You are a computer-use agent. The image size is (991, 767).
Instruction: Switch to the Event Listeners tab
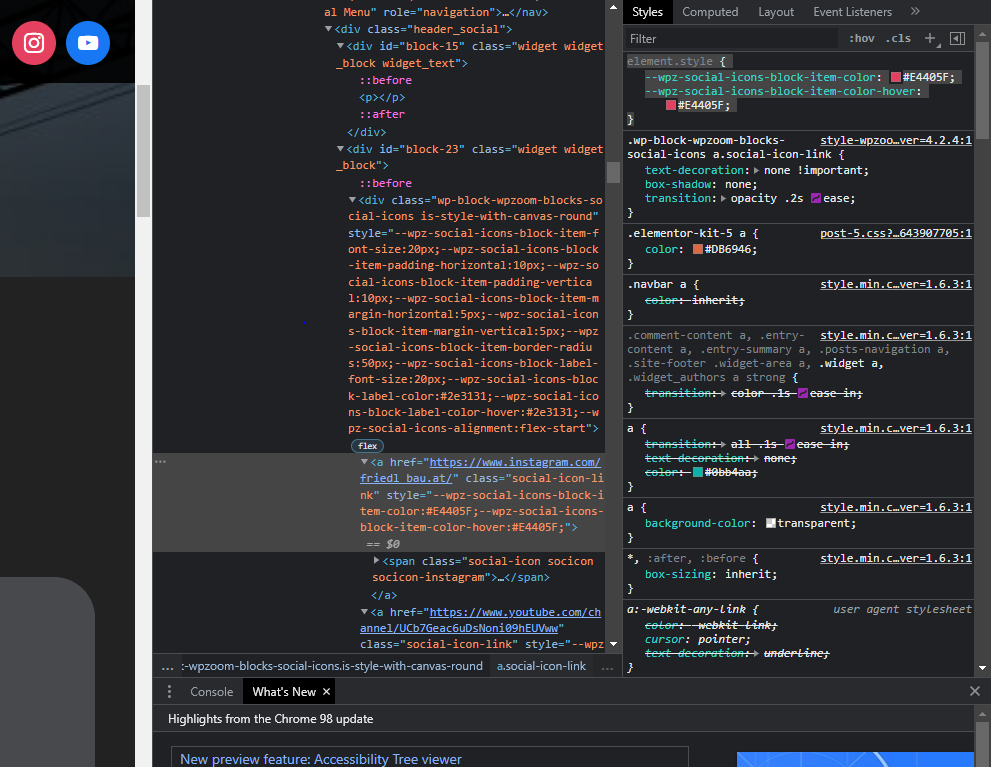point(852,12)
